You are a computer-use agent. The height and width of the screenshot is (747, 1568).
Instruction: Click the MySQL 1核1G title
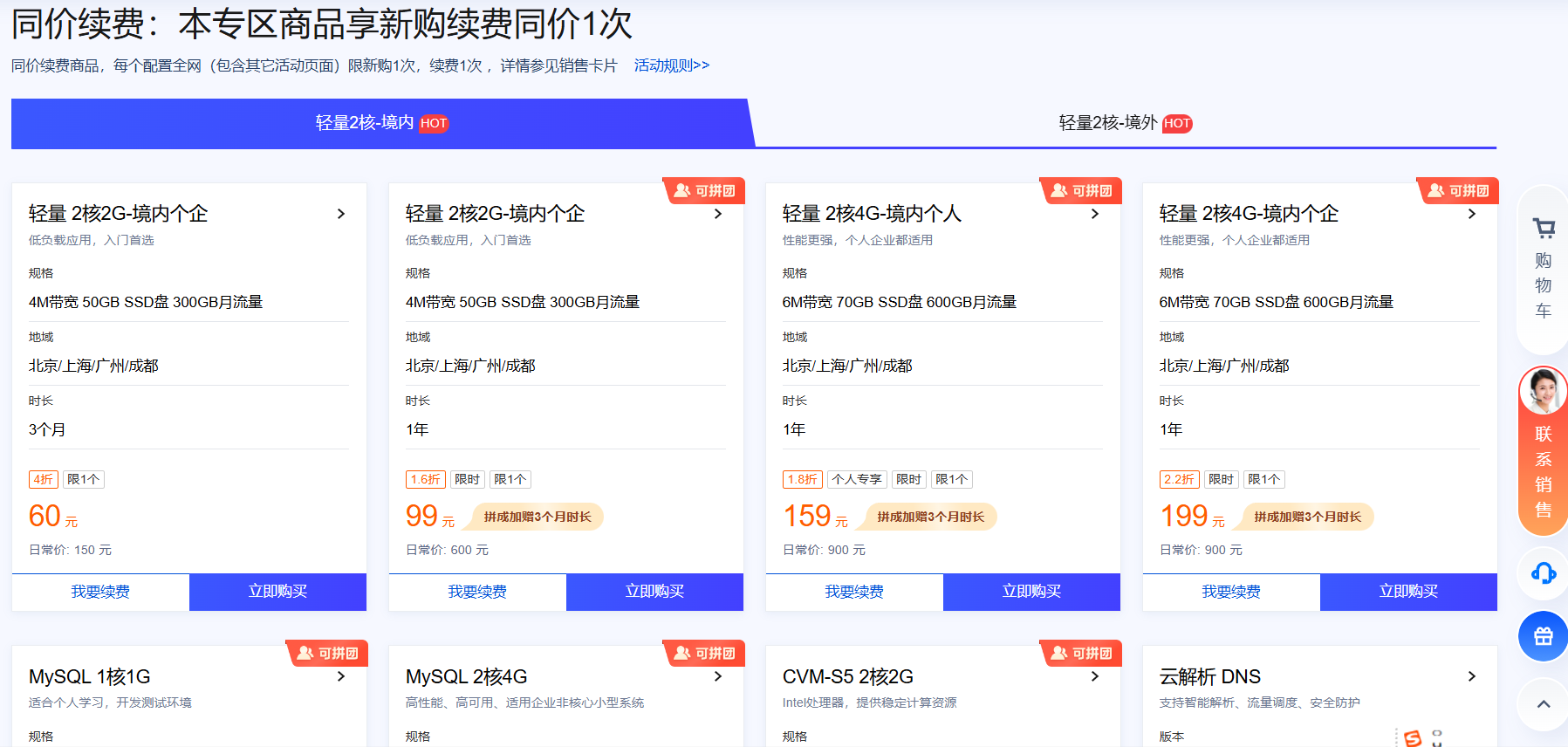click(90, 676)
